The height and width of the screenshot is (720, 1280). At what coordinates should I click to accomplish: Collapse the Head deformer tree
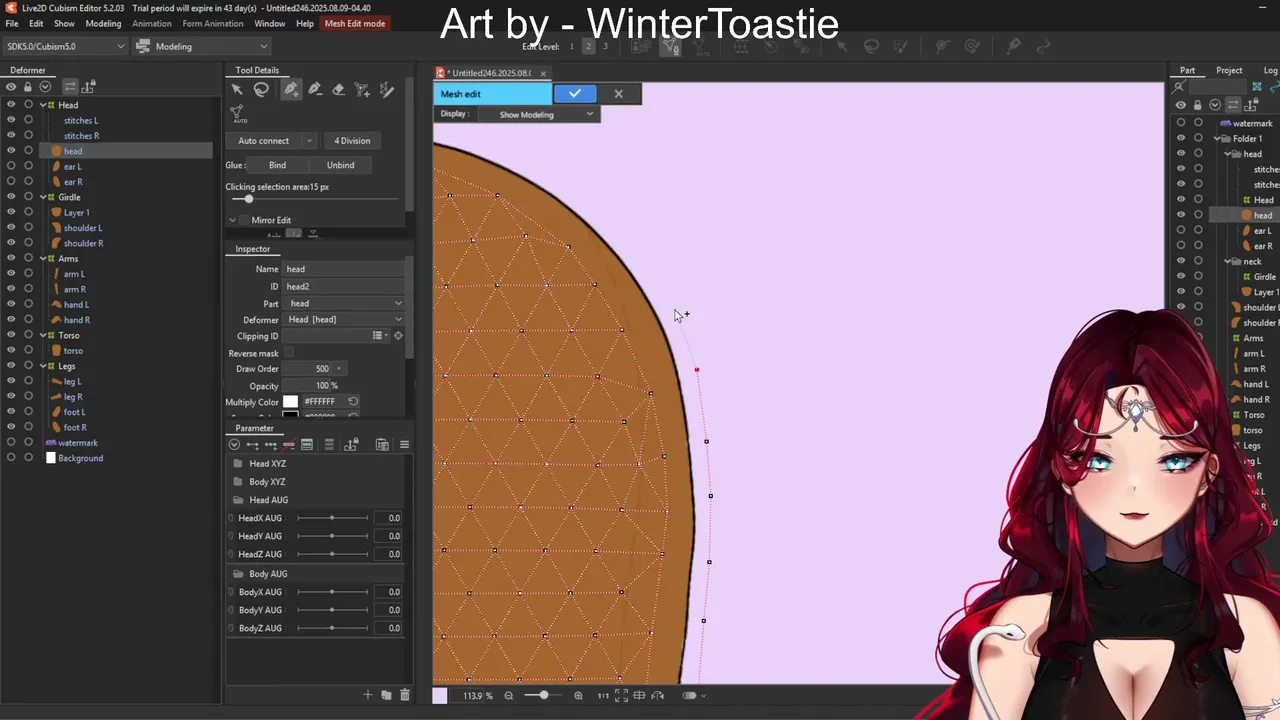click(42, 105)
